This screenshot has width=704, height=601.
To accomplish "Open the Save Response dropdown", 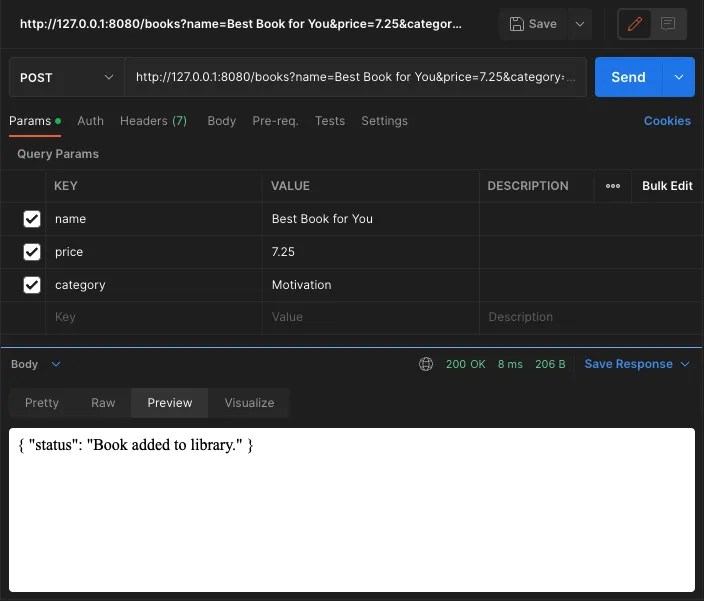I will pyautogui.click(x=636, y=364).
